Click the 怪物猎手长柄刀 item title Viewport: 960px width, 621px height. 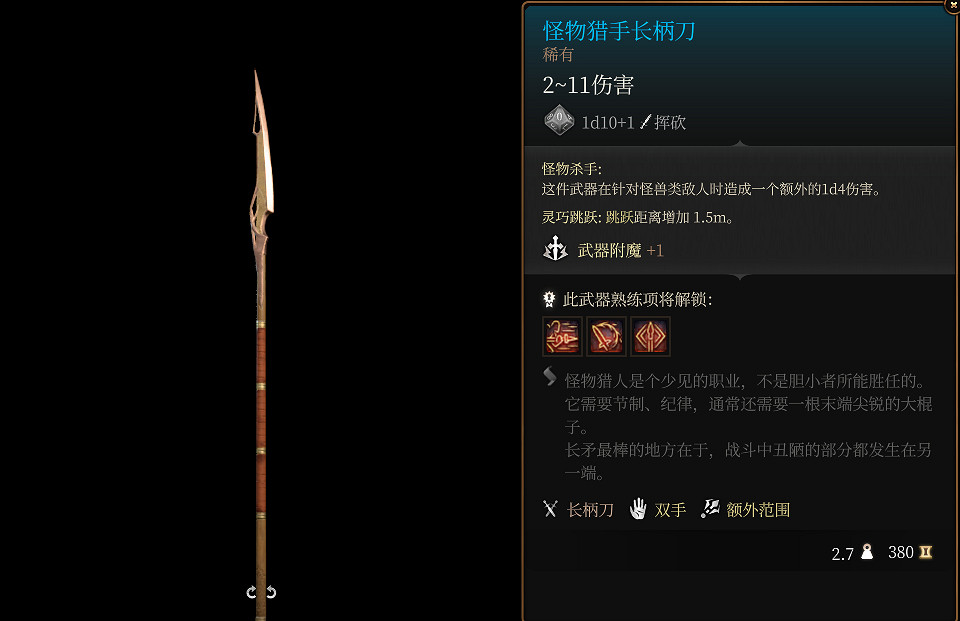tap(619, 31)
